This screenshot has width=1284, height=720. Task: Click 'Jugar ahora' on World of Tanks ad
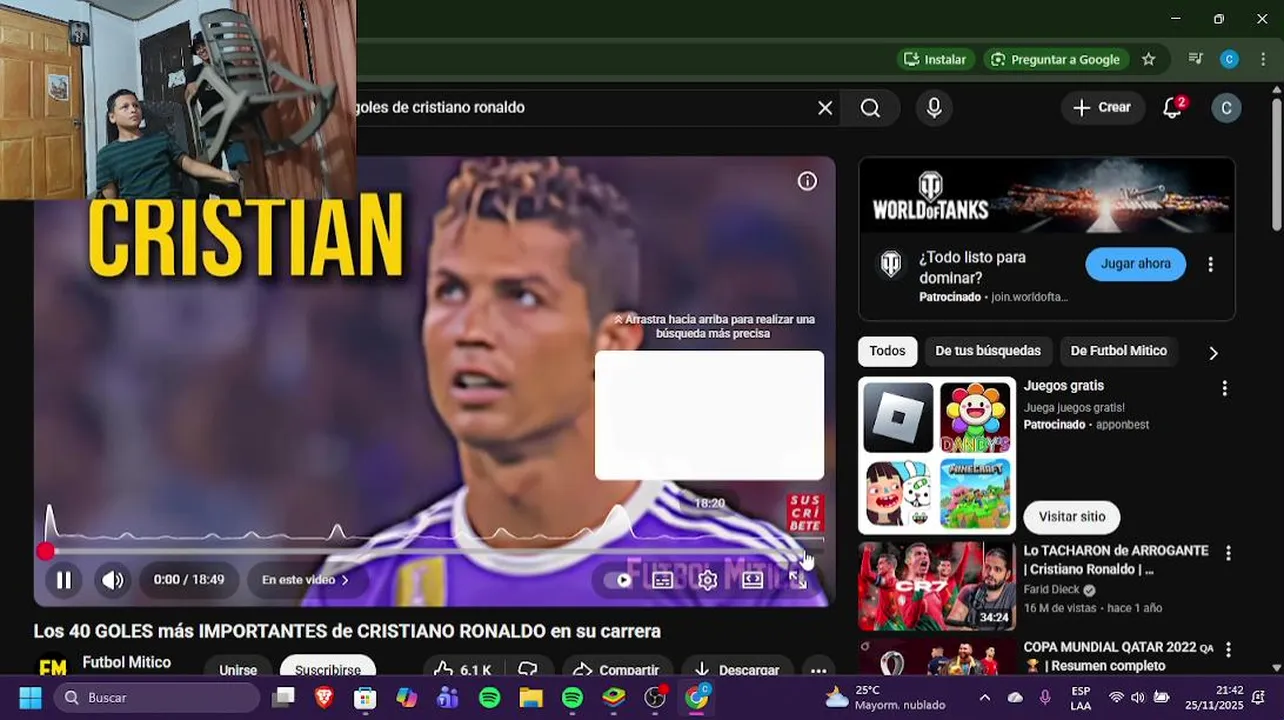click(1135, 264)
